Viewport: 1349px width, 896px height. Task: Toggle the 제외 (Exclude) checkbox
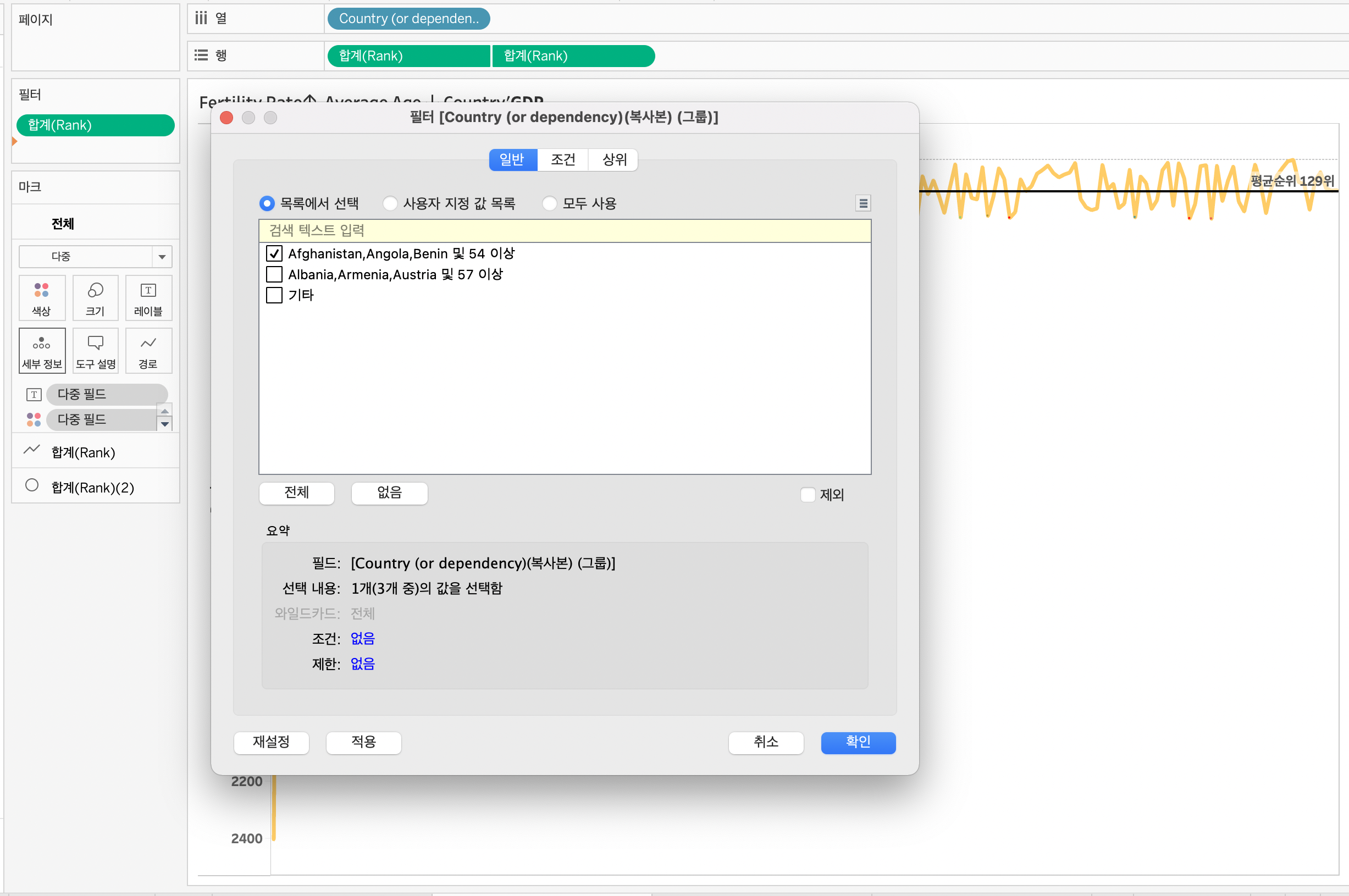pos(808,494)
